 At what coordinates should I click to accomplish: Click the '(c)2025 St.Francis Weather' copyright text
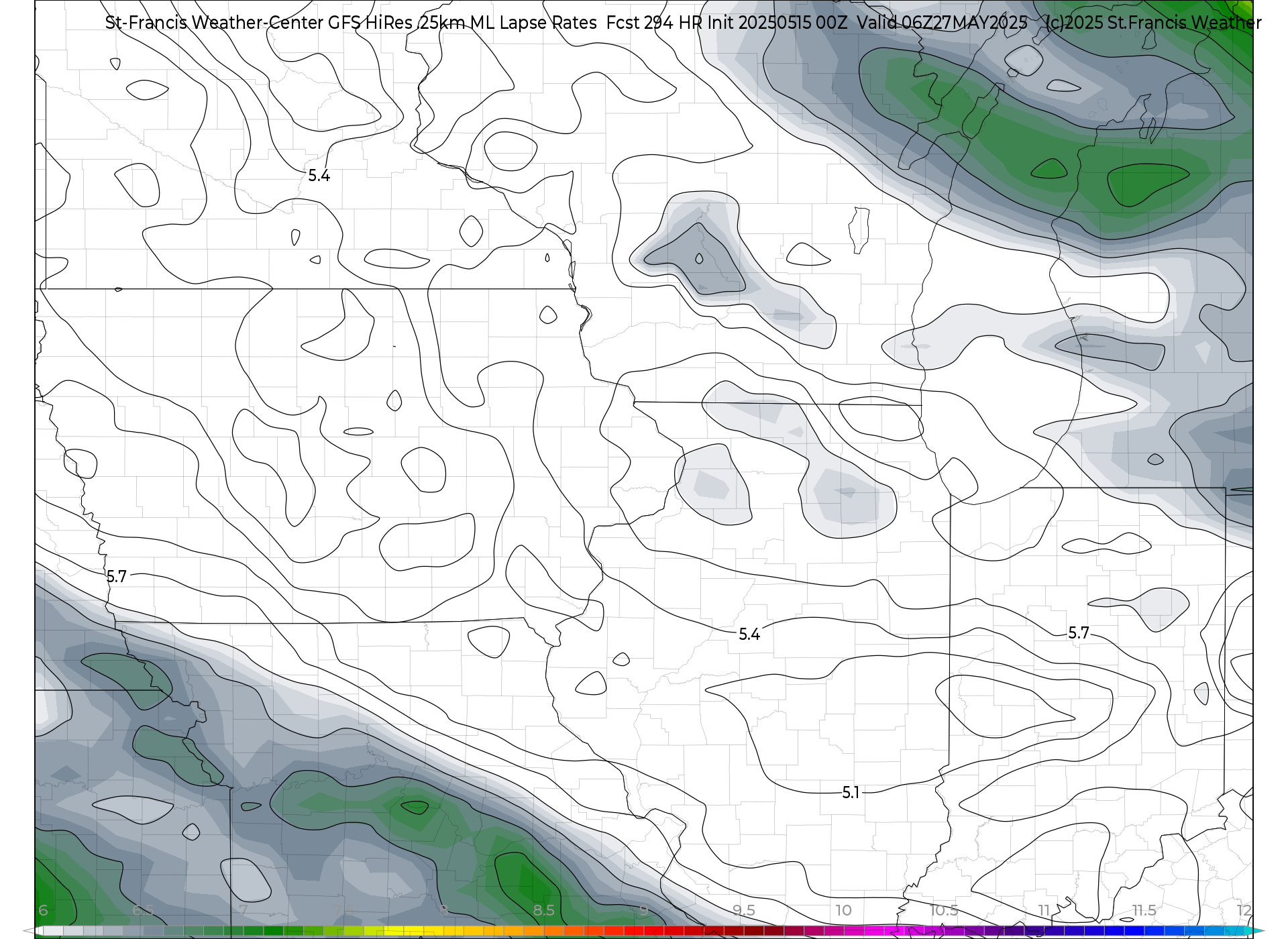(x=1154, y=23)
